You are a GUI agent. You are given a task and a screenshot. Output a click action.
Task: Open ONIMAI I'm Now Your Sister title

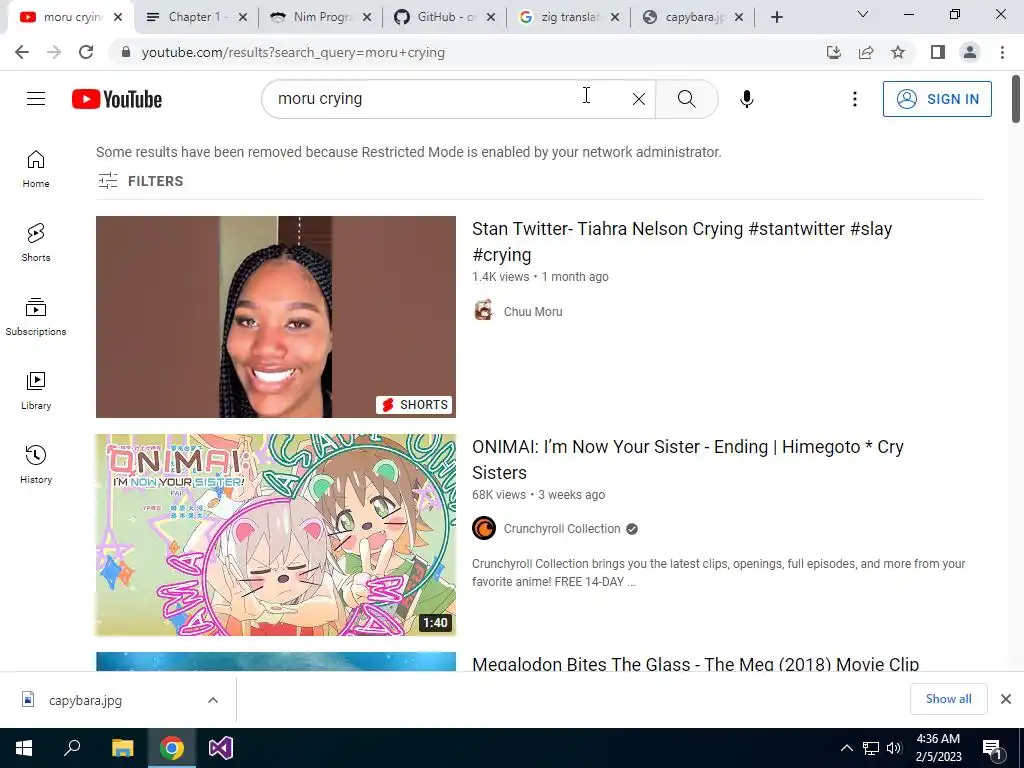pos(688,460)
